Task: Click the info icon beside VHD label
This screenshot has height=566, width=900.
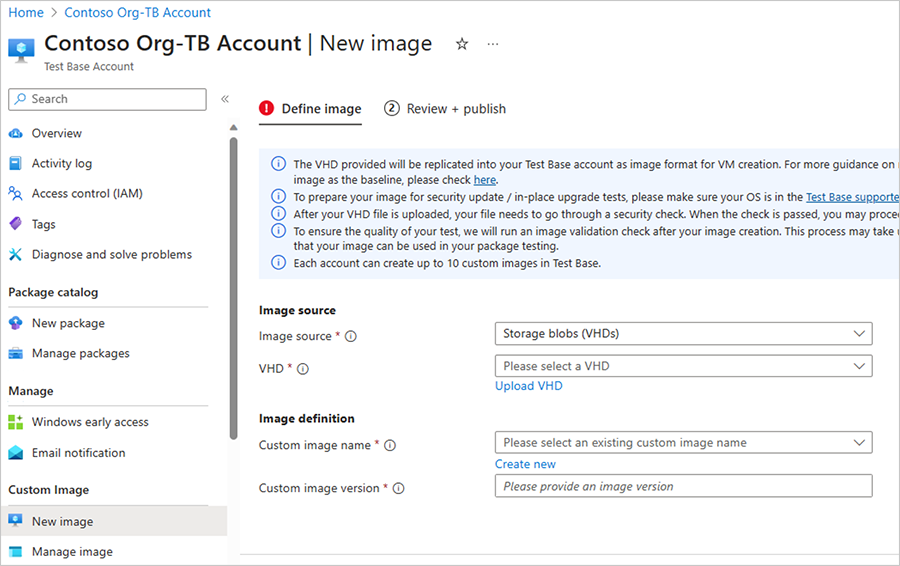Action: [x=303, y=369]
